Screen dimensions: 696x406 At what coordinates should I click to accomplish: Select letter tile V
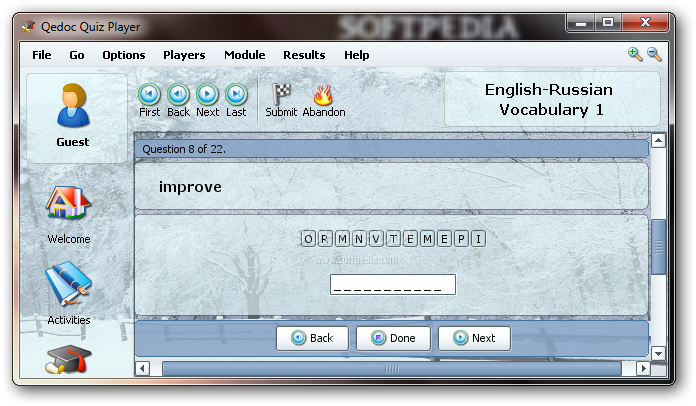pyautogui.click(x=376, y=239)
